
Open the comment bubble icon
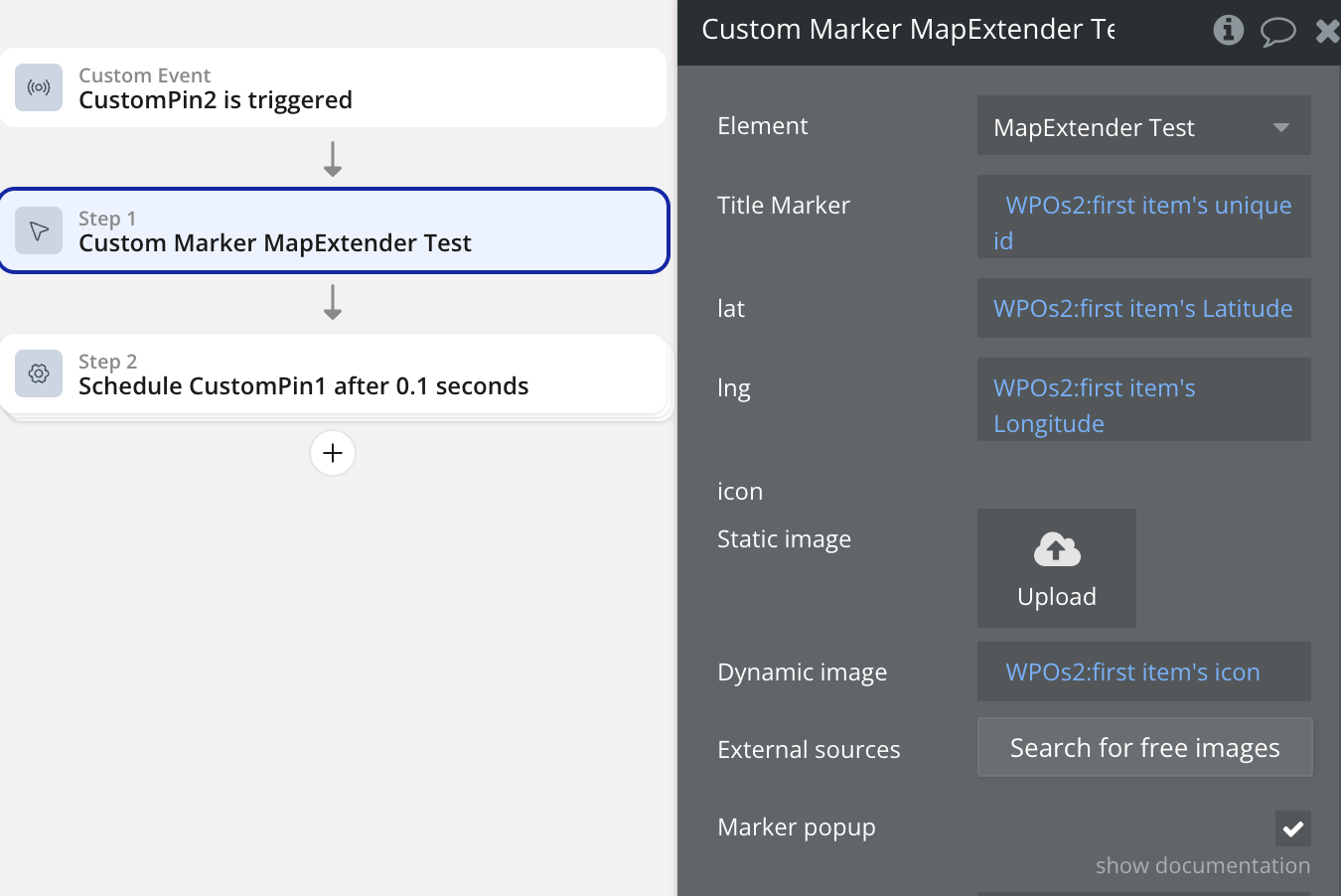tap(1277, 31)
